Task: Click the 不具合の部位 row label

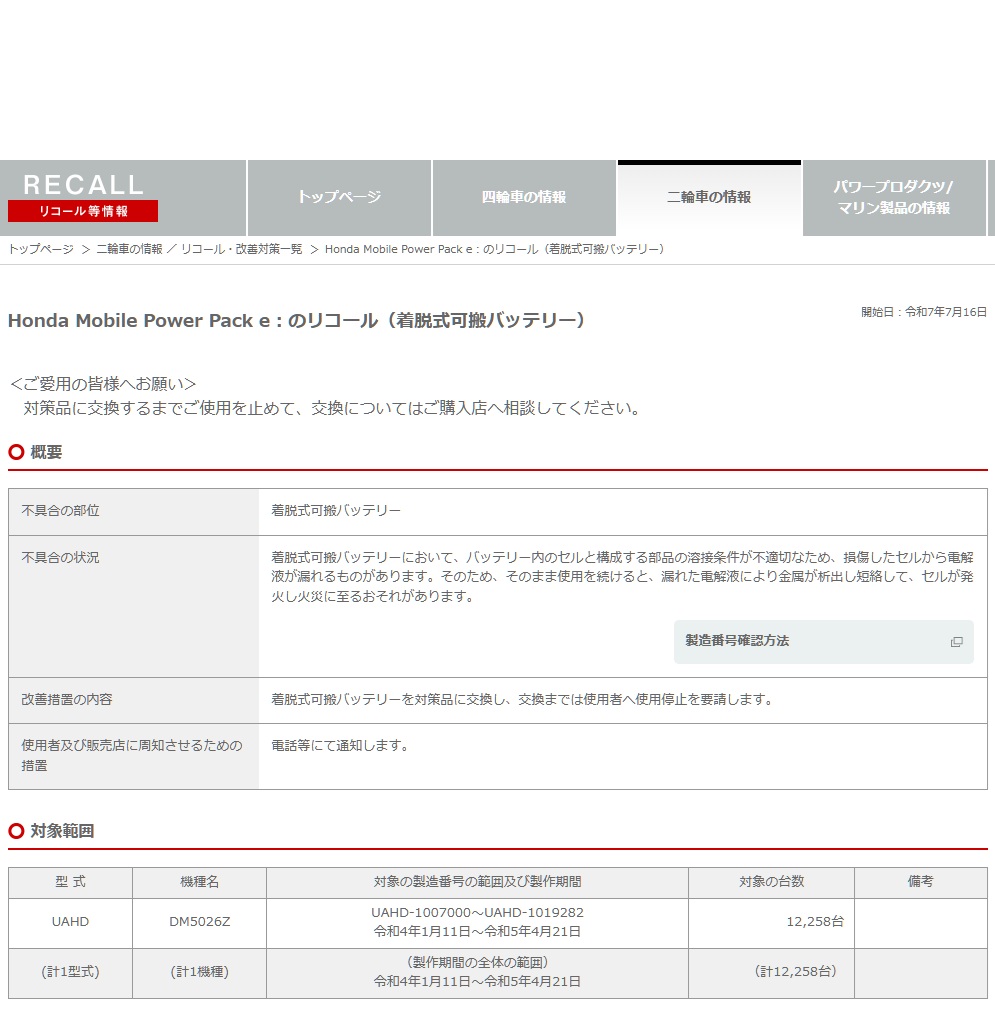Action: (60, 510)
